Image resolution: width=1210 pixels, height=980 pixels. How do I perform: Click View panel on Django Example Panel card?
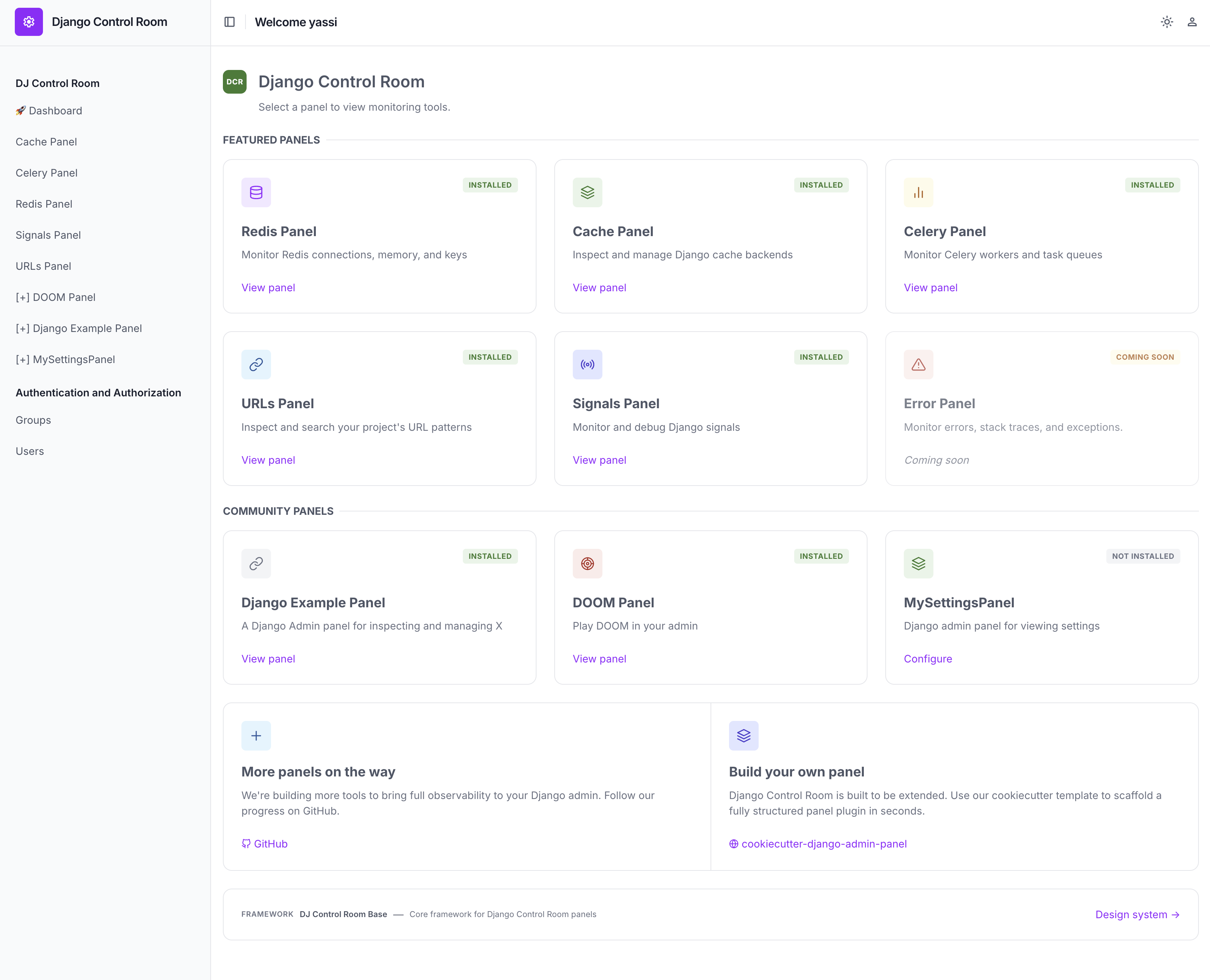tap(268, 659)
